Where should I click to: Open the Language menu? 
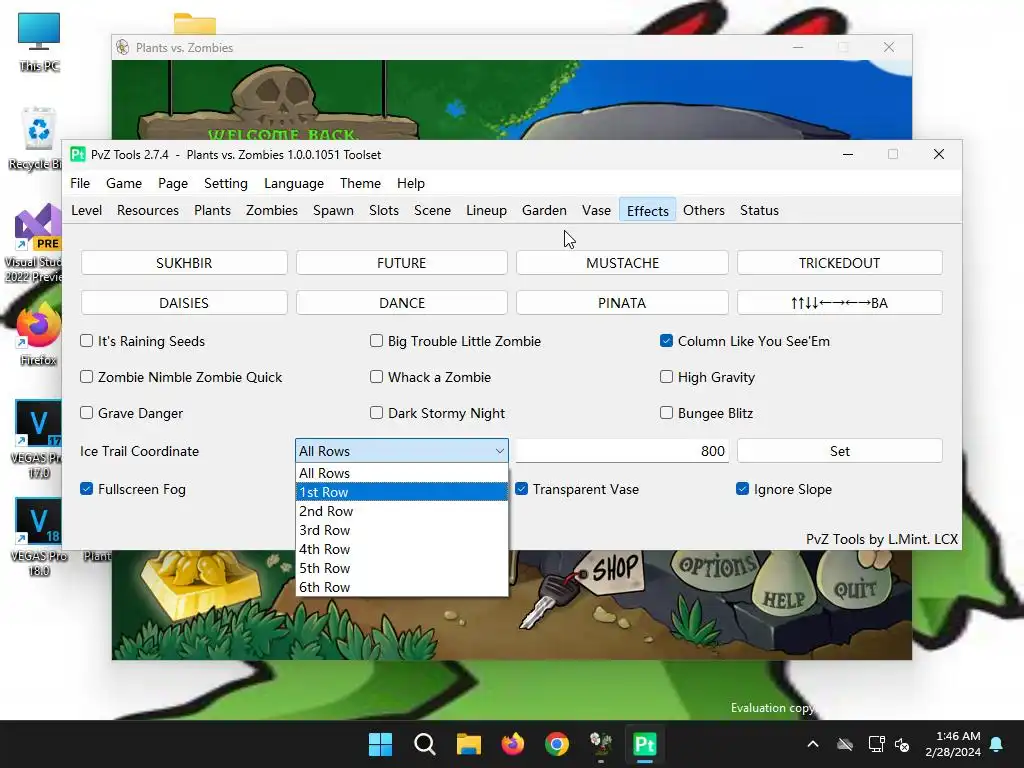[294, 183]
